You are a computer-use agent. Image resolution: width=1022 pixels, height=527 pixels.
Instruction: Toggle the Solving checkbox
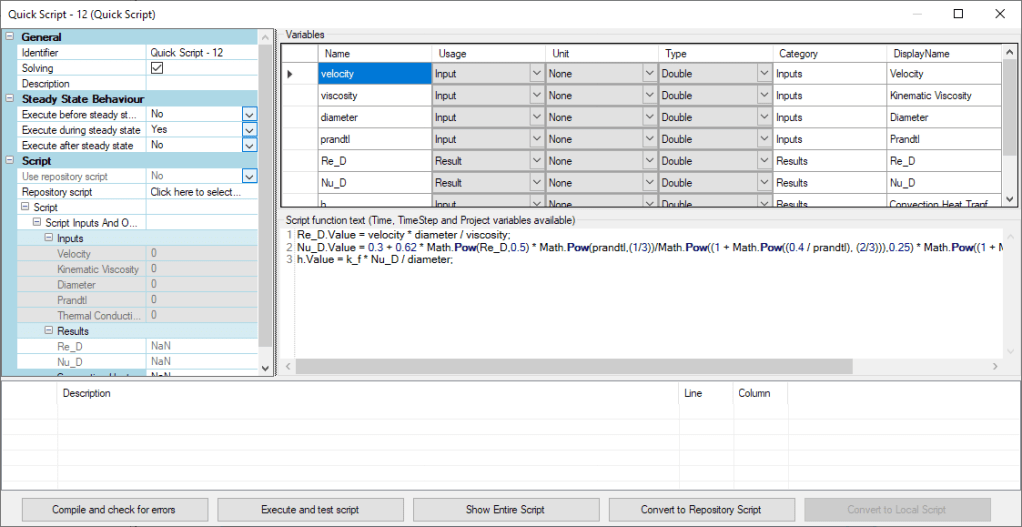pos(156,68)
